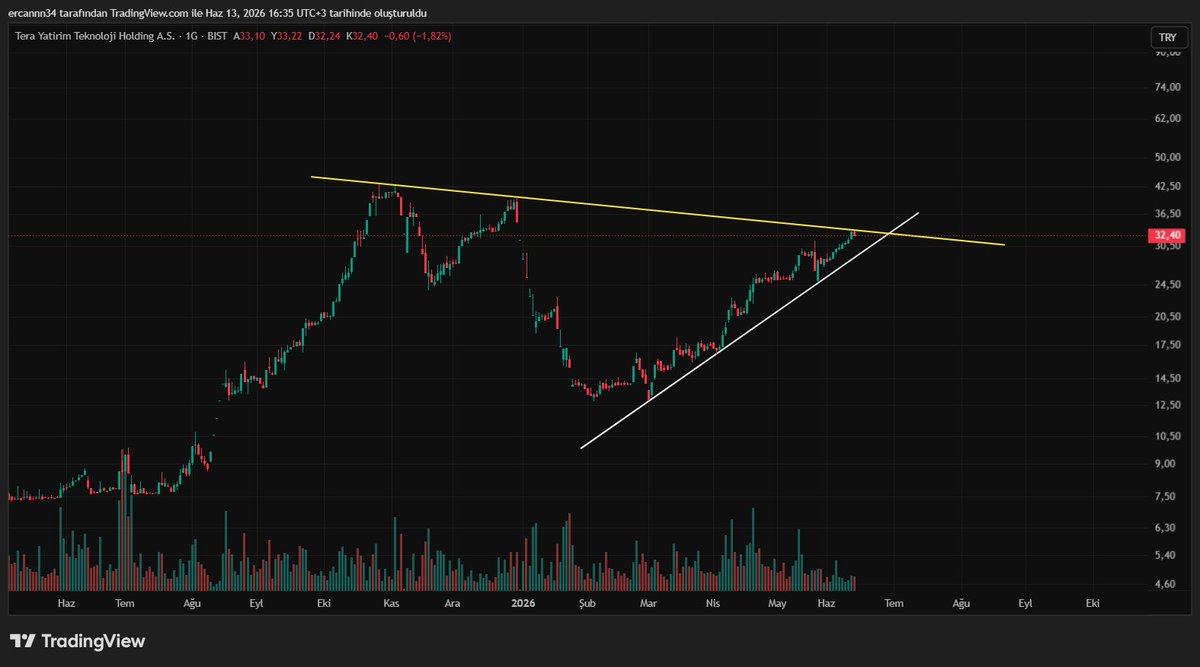The width and height of the screenshot is (1200, 667).
Task: Click the 20,50 price axis label
Action: click(x=1168, y=316)
